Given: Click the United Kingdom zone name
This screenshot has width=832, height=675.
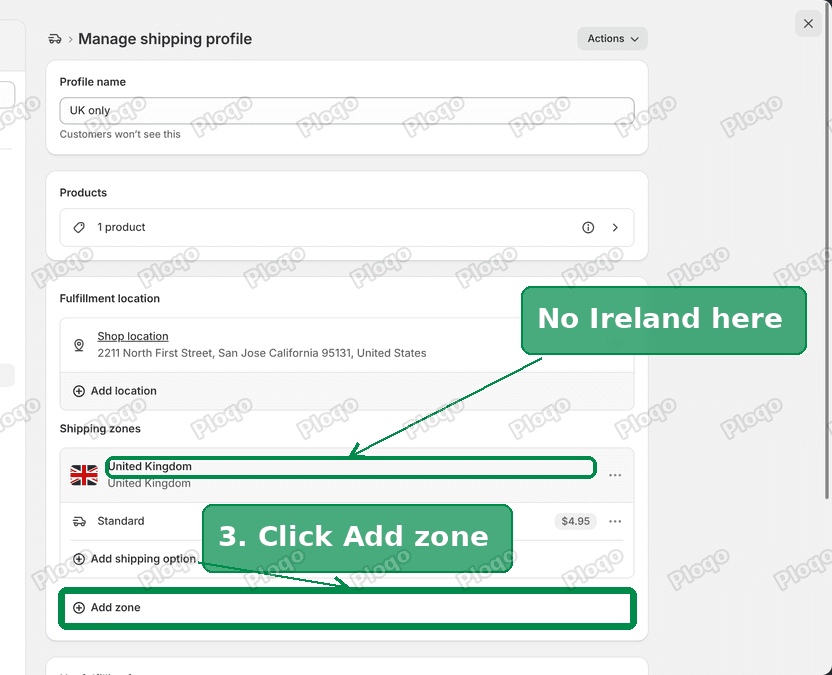Looking at the screenshot, I should click(x=150, y=466).
